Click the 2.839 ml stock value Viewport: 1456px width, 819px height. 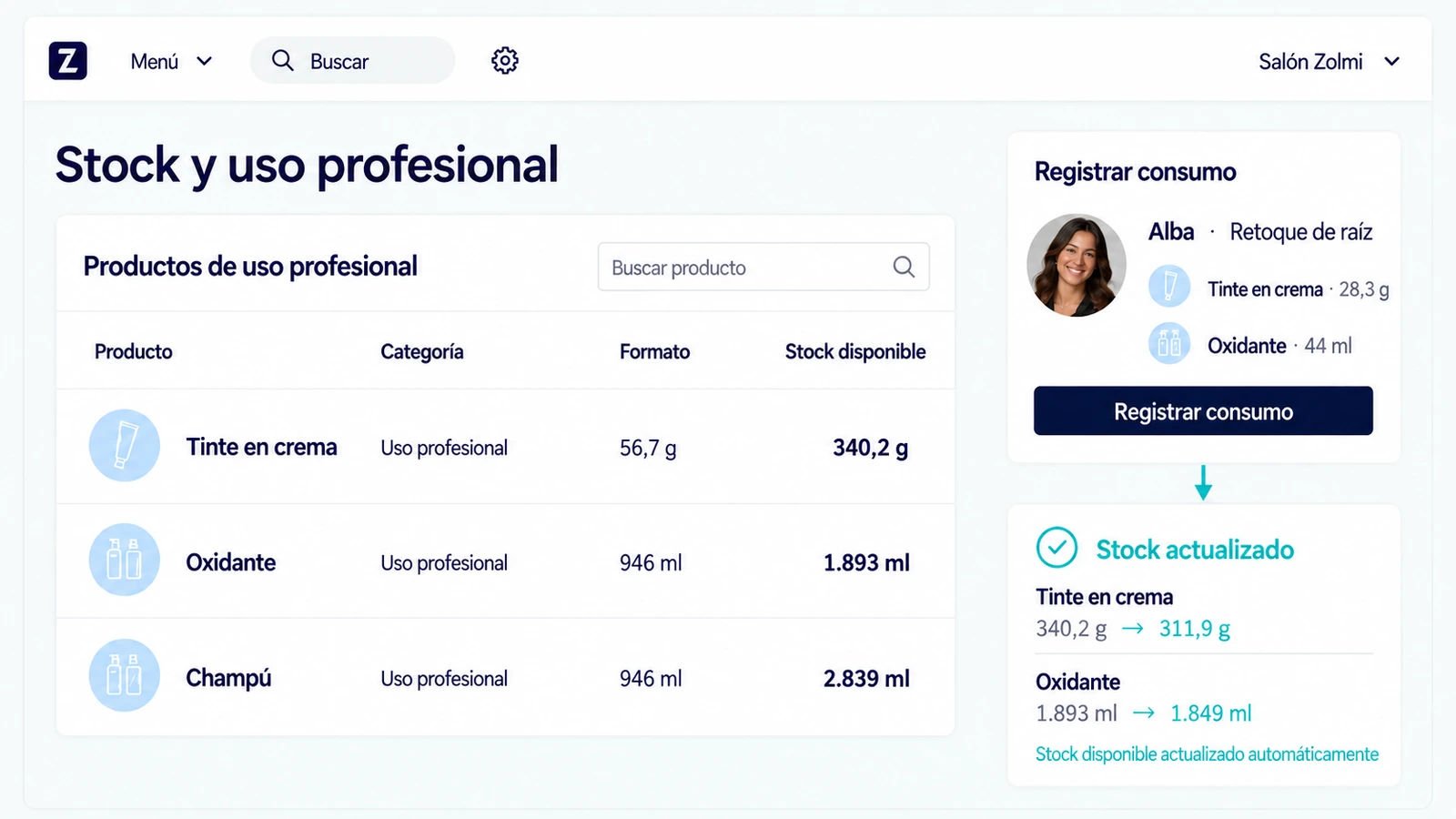(866, 678)
